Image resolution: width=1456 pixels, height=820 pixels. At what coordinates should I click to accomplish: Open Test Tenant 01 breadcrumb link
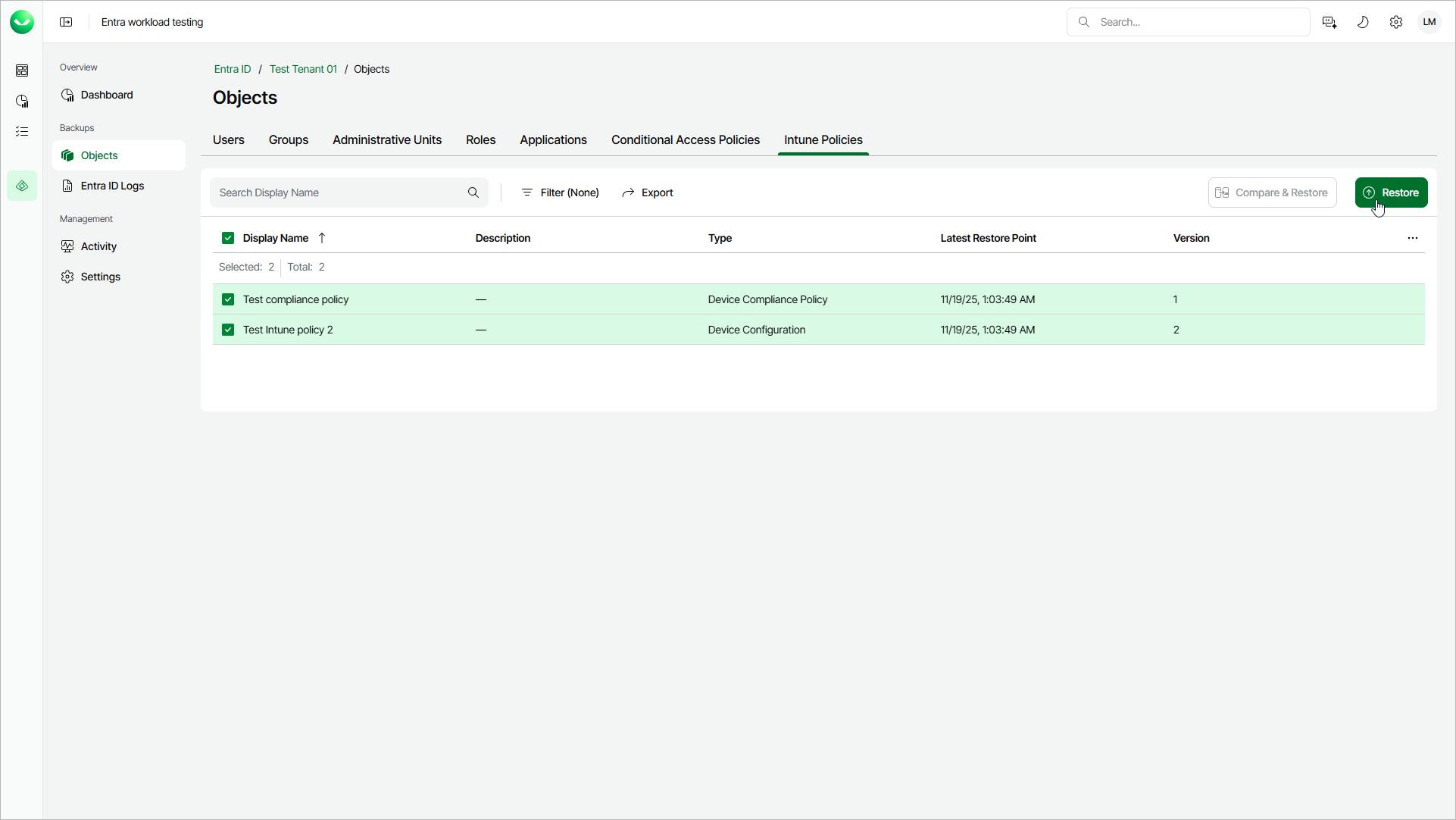point(303,69)
